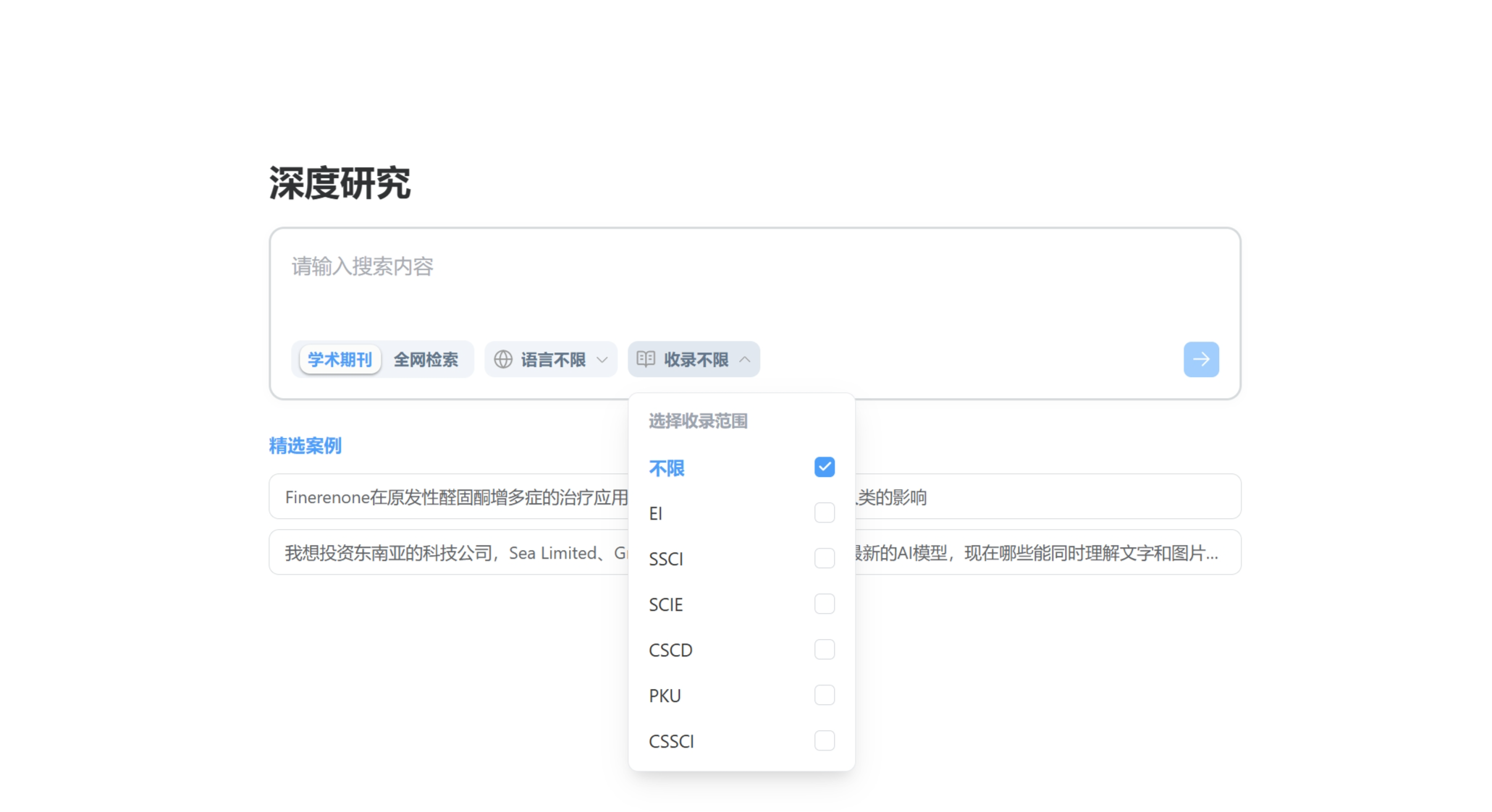Click the globe icon for language
Image resolution: width=1492 pixels, height=812 pixels.
pyautogui.click(x=503, y=359)
